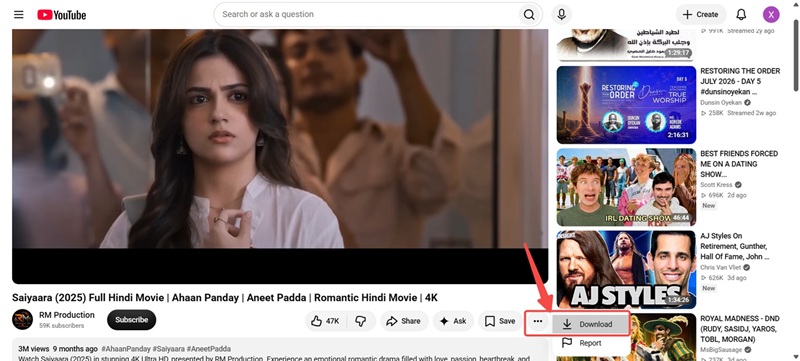The width and height of the screenshot is (800, 361).
Task: Click the Saiyaara (2025) video title
Action: click(x=225, y=298)
